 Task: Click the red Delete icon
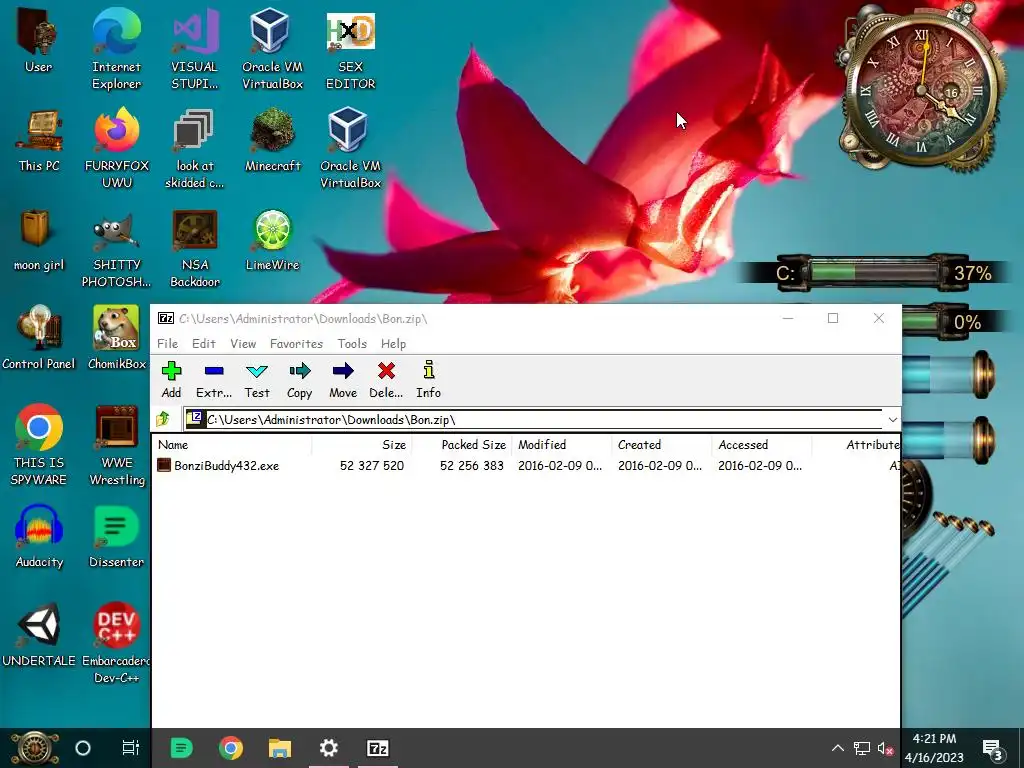click(x=386, y=379)
